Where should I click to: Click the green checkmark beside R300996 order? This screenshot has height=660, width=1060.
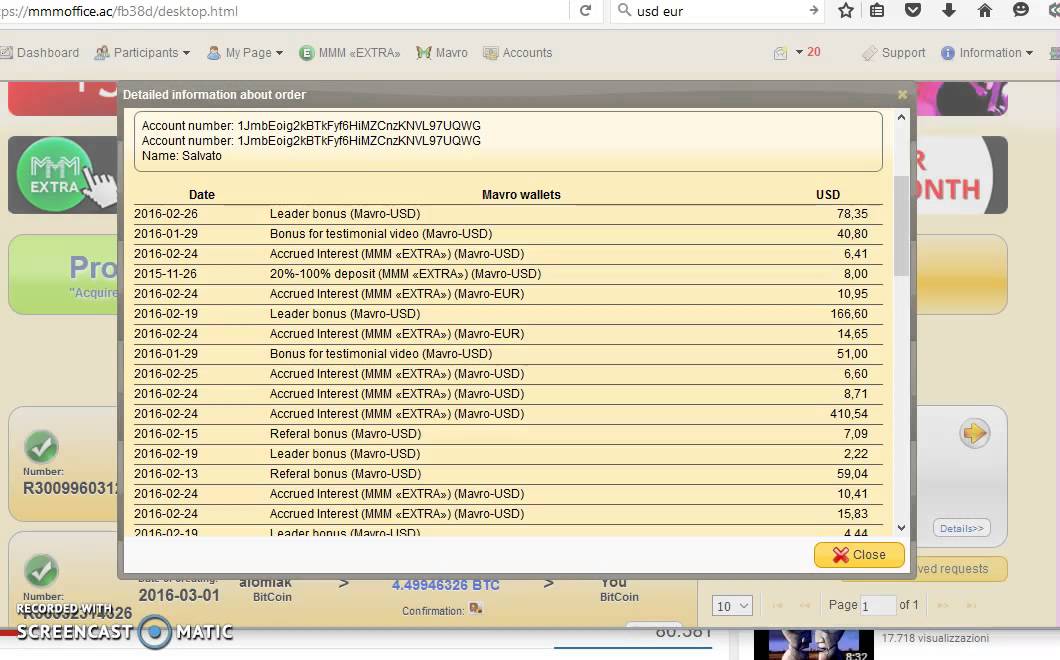point(41,446)
